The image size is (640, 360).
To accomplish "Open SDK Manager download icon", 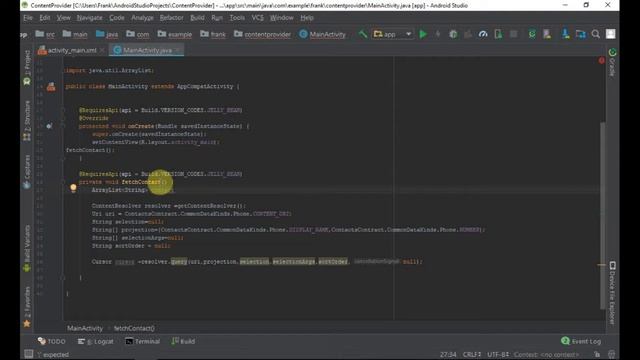I will click(565, 34).
